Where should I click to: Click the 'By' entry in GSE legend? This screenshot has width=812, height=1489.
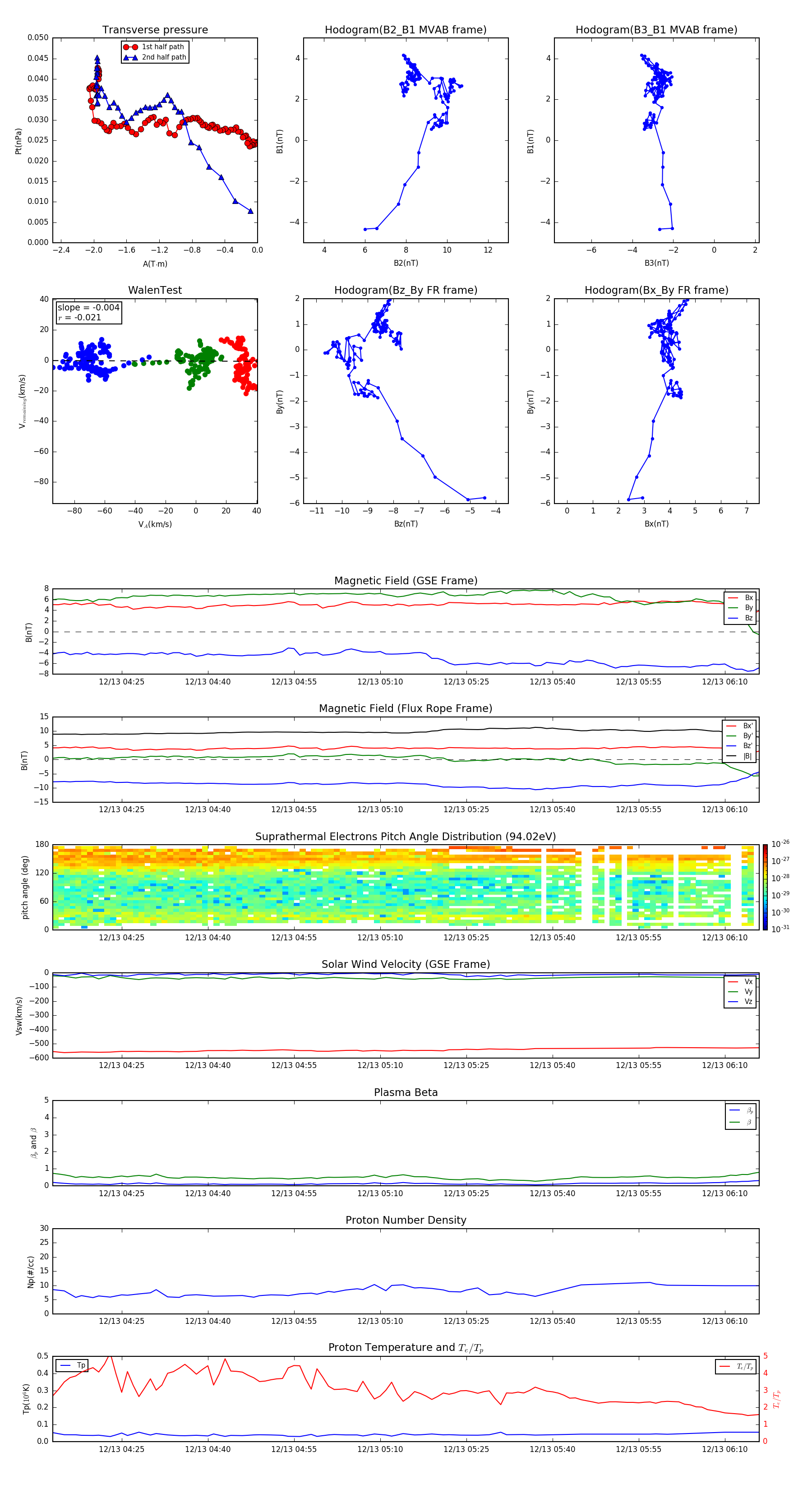740,607
